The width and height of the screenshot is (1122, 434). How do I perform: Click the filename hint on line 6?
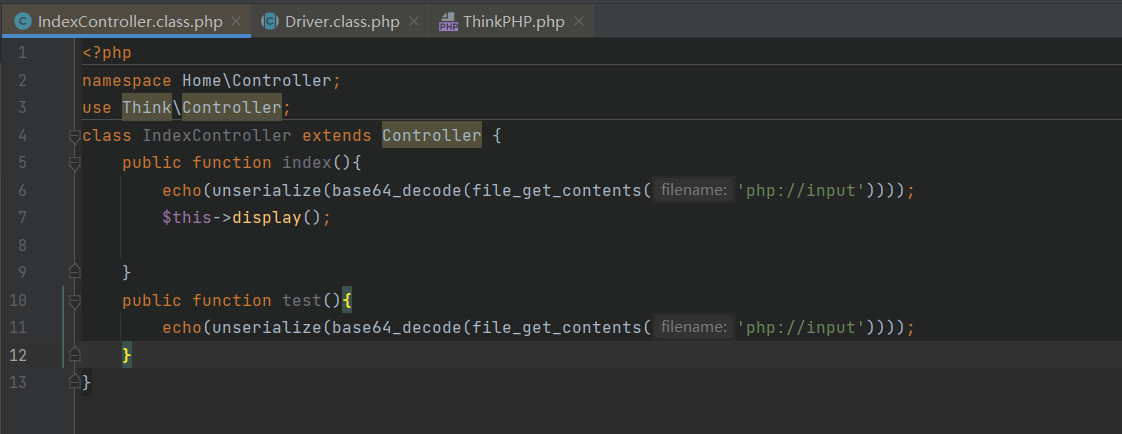tap(693, 190)
